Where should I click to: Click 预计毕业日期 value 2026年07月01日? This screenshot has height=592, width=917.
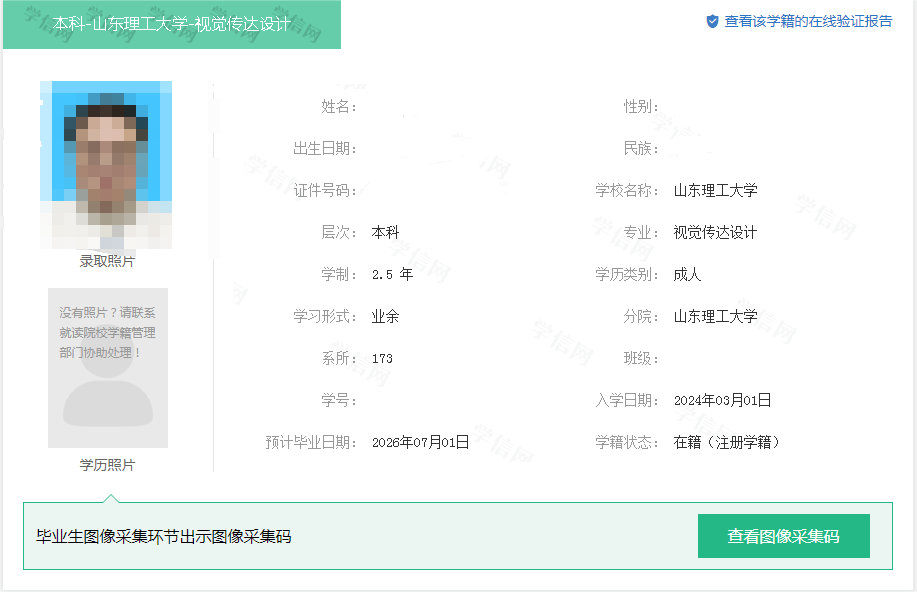tap(420, 442)
